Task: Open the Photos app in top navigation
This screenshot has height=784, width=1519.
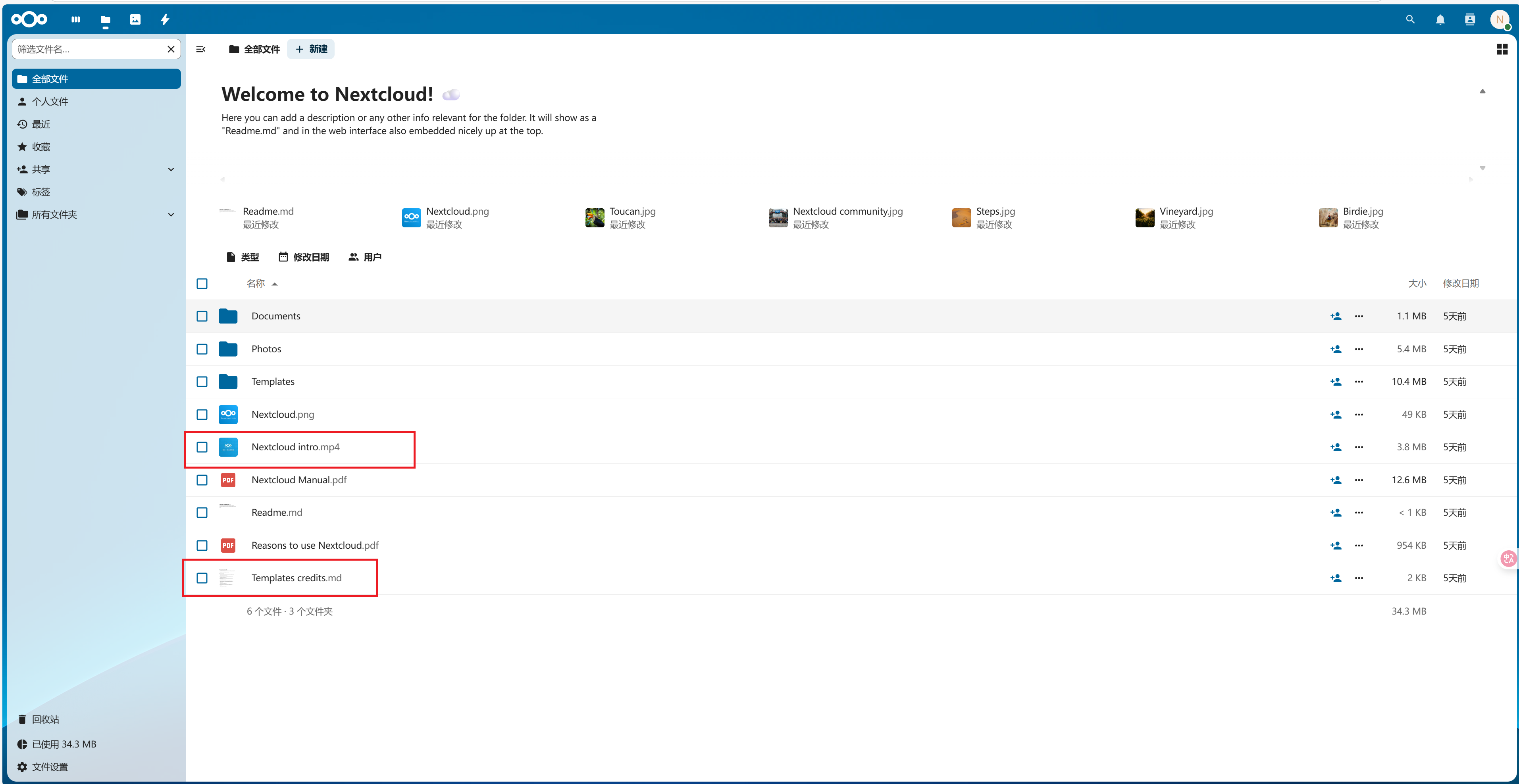Action: (x=135, y=19)
